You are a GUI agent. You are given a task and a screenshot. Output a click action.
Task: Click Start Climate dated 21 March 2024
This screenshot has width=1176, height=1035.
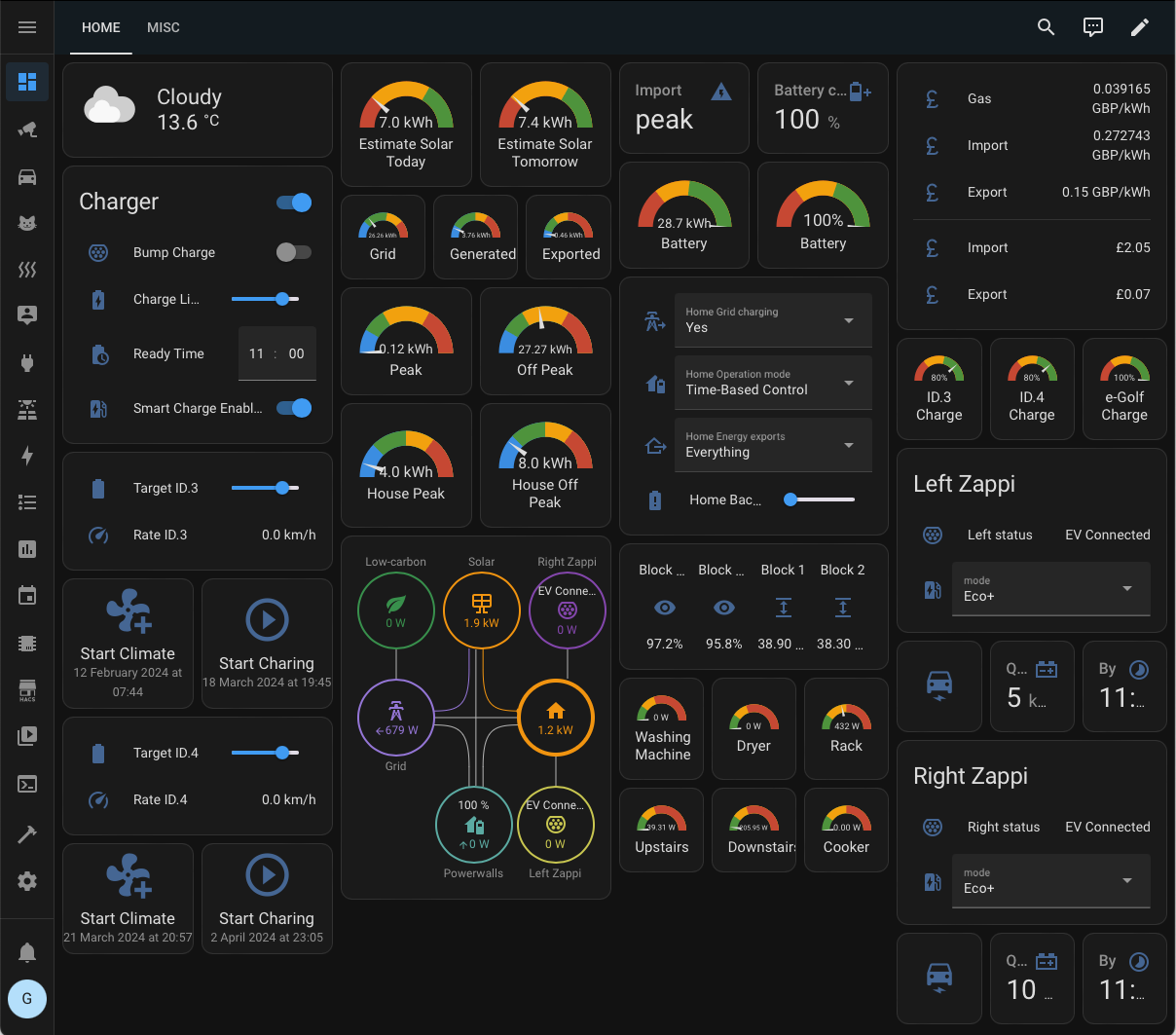[x=128, y=899]
